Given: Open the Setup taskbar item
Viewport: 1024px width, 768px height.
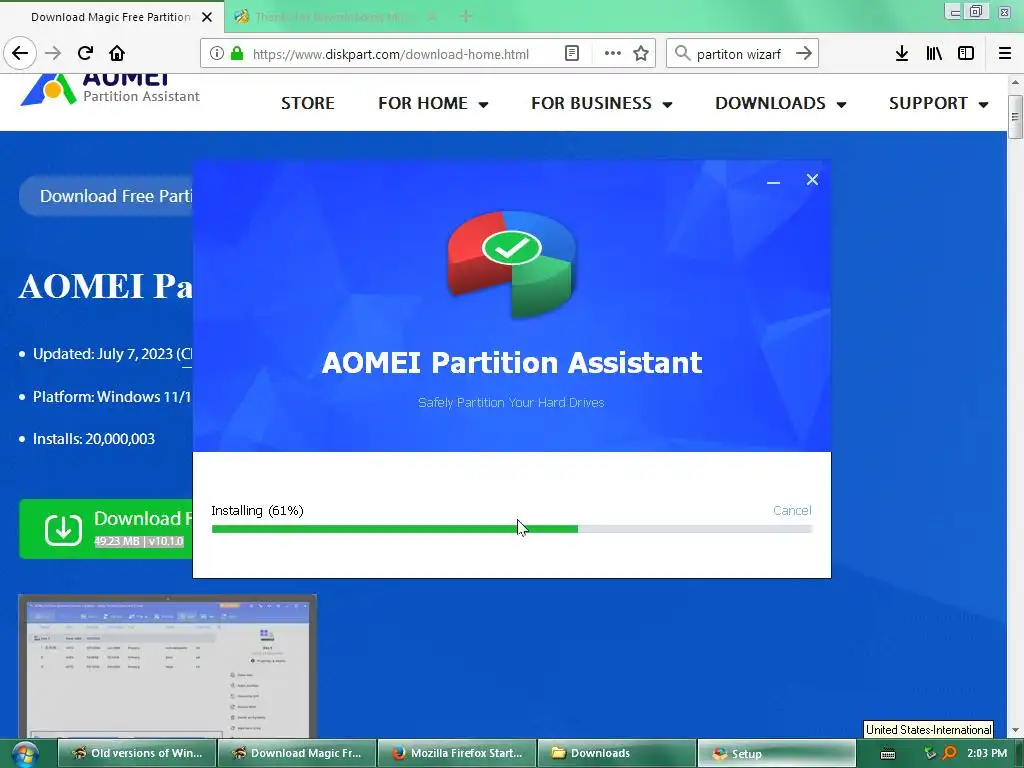Looking at the screenshot, I should click(776, 753).
